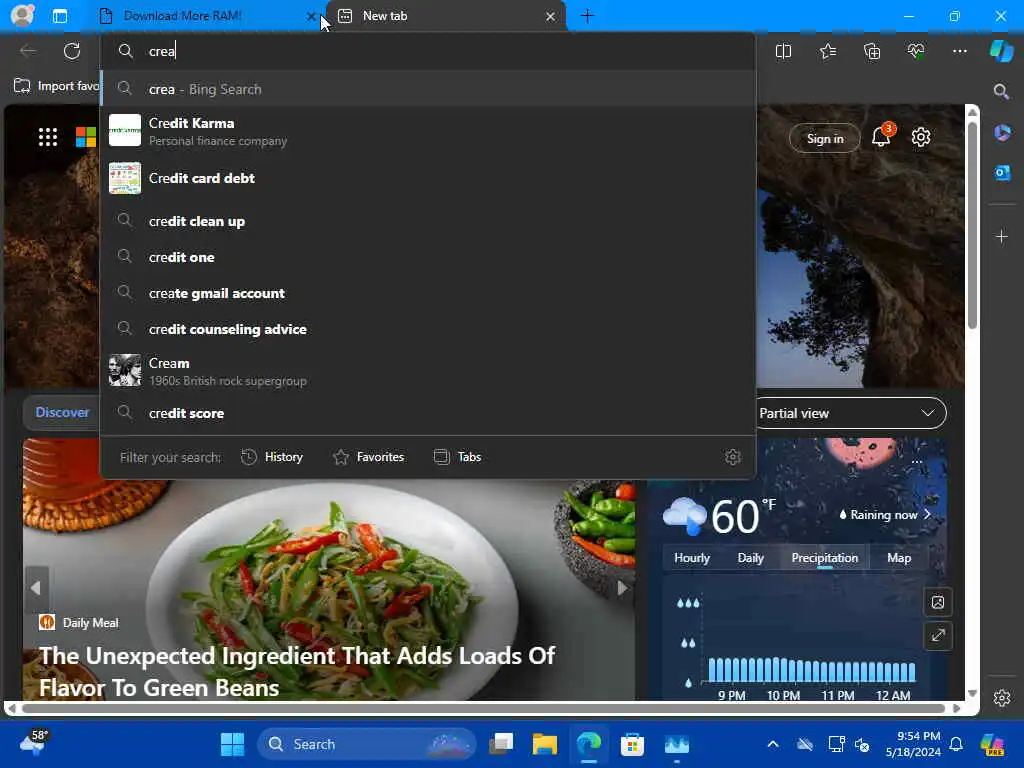The image size is (1024, 768).
Task: Choose Cream rock supergroup suggestion
Action: [x=428, y=371]
